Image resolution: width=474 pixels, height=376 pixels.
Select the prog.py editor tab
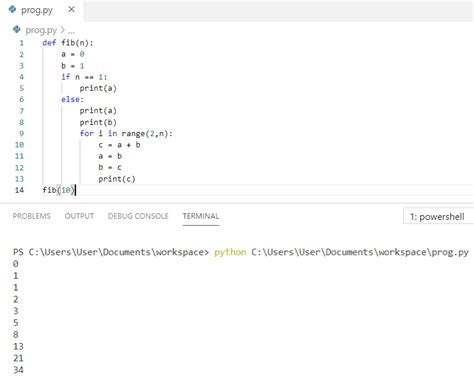coord(42,10)
